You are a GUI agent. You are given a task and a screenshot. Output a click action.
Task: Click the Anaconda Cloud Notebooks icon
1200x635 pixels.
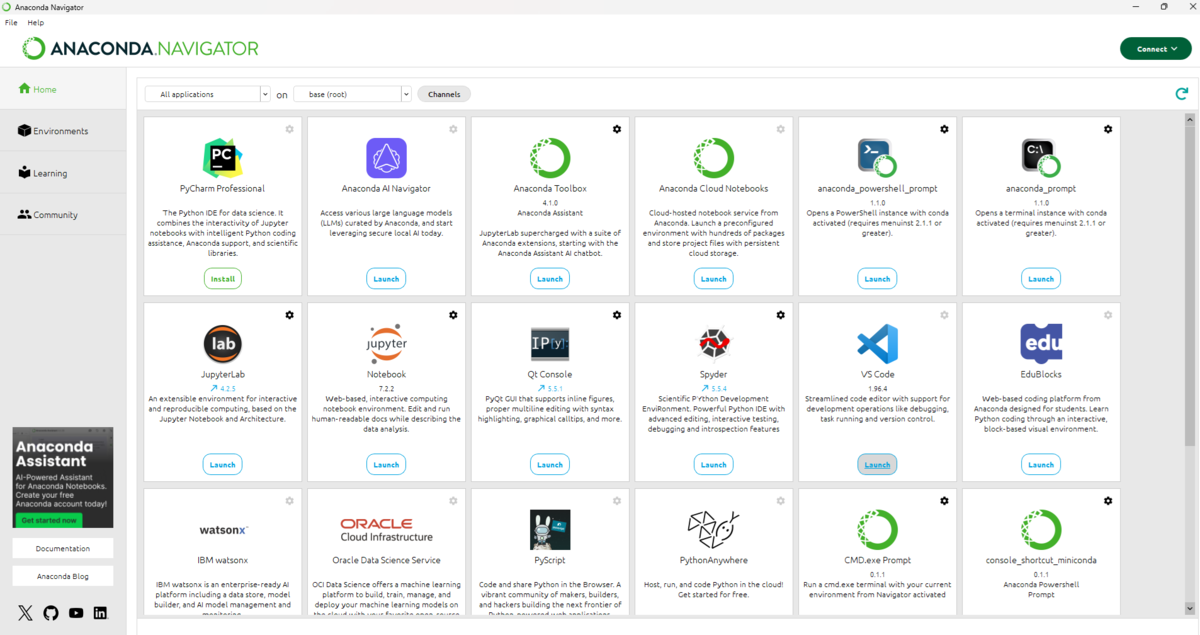pos(714,158)
